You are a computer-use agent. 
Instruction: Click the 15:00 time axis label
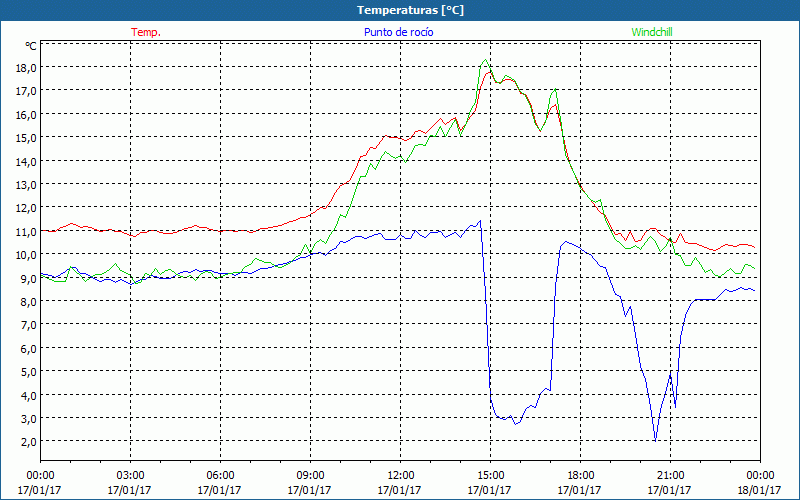click(490, 476)
